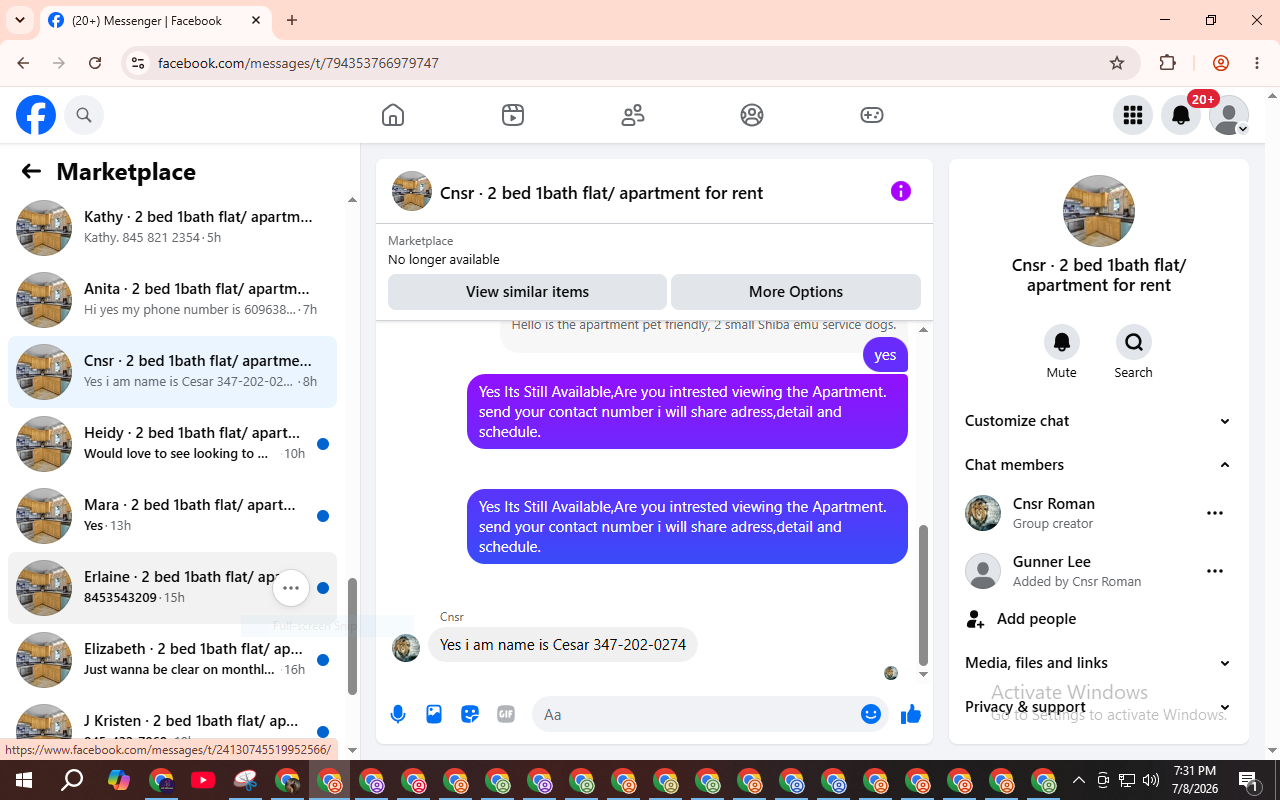Open the Facebook home logo

36,115
